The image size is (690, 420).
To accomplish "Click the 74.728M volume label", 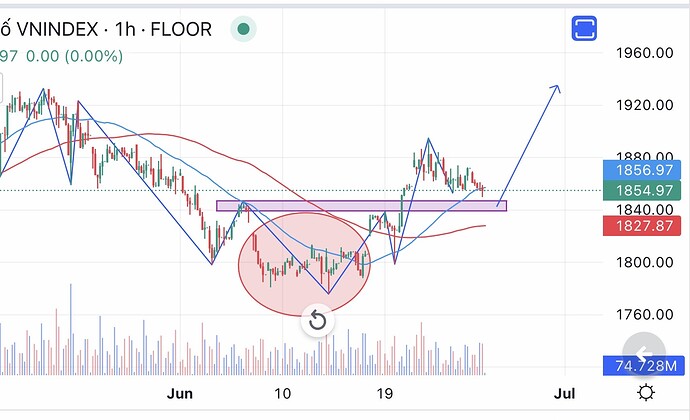I will tap(643, 365).
